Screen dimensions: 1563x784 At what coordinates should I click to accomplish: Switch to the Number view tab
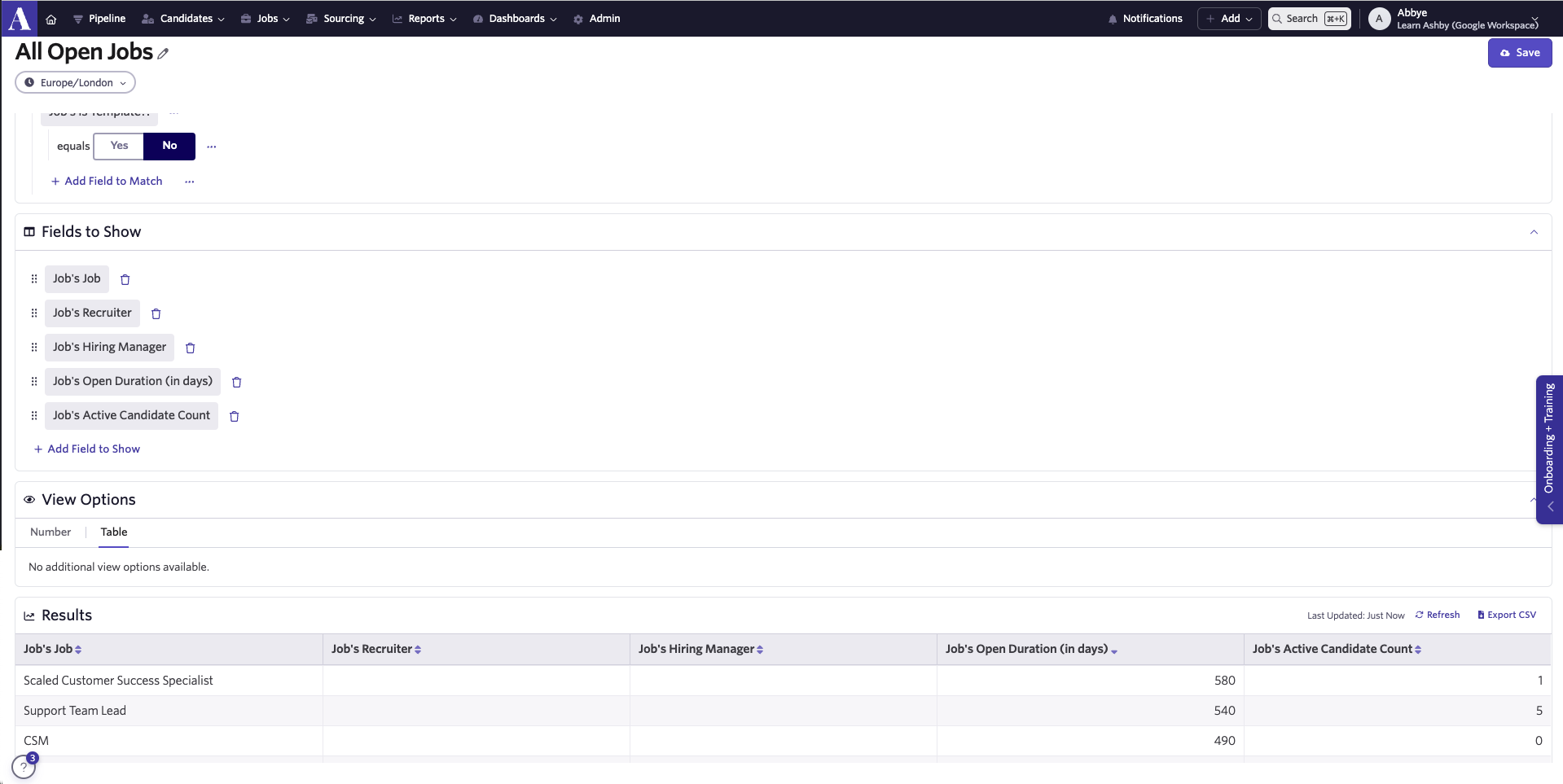tap(50, 532)
